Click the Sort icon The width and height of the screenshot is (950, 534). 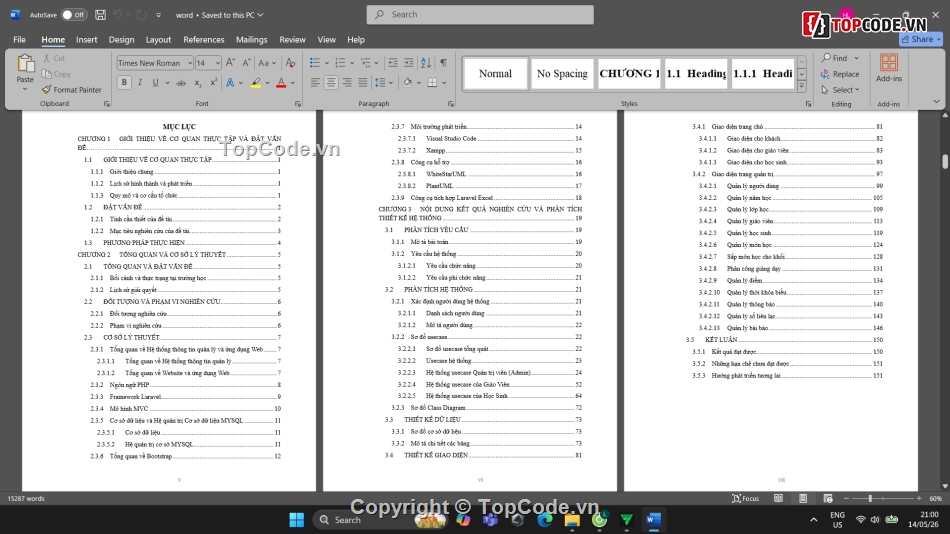coord(426,62)
